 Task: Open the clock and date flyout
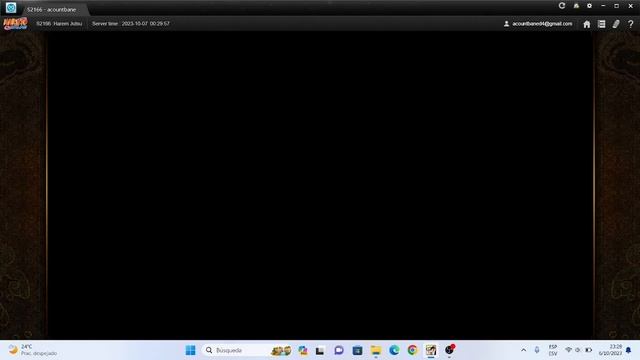[610, 350]
